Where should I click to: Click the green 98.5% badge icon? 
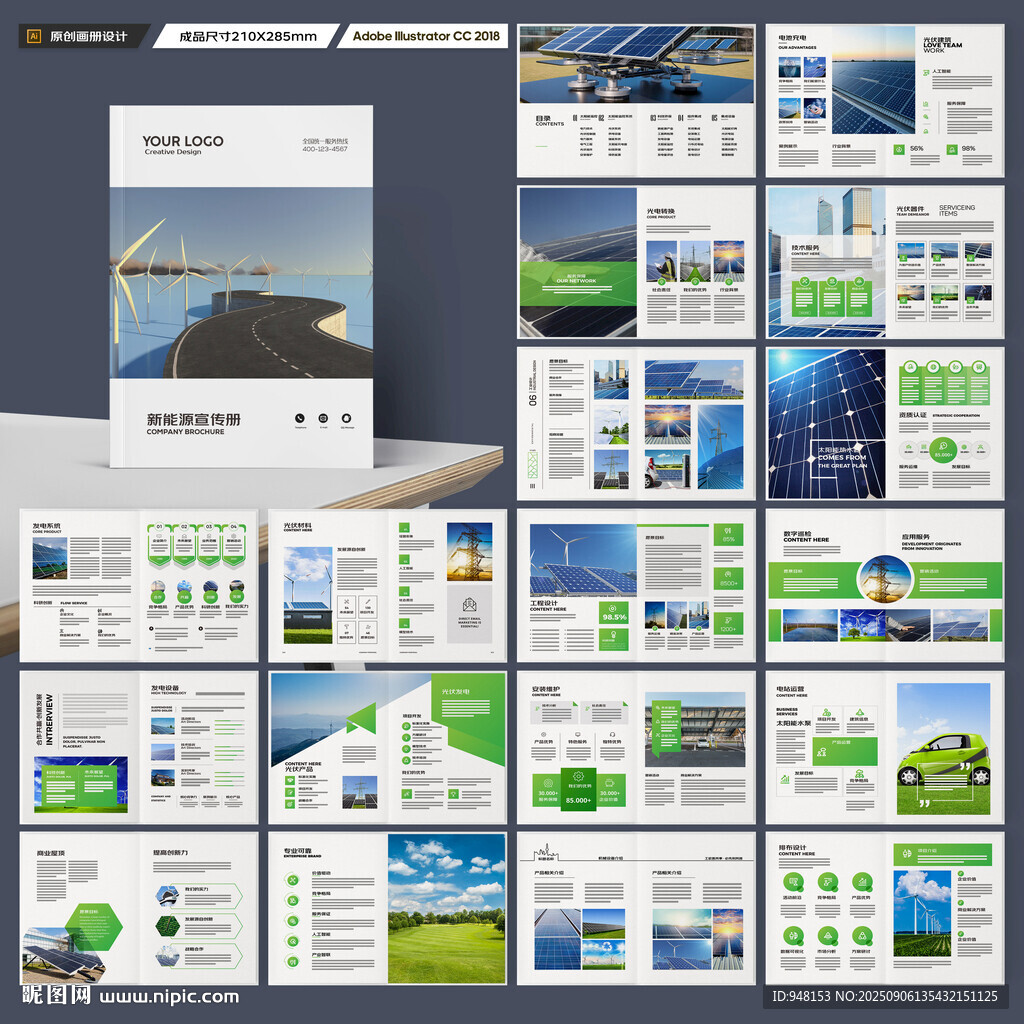[614, 612]
